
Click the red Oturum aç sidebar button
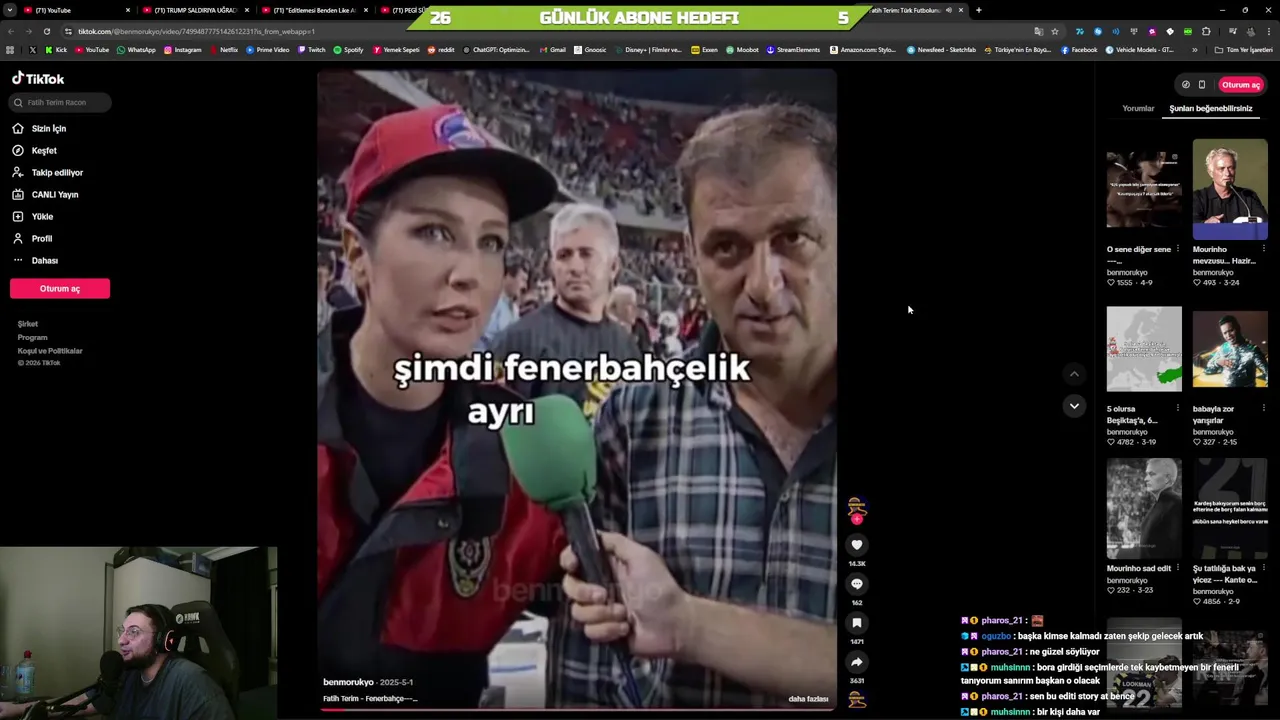tap(60, 288)
